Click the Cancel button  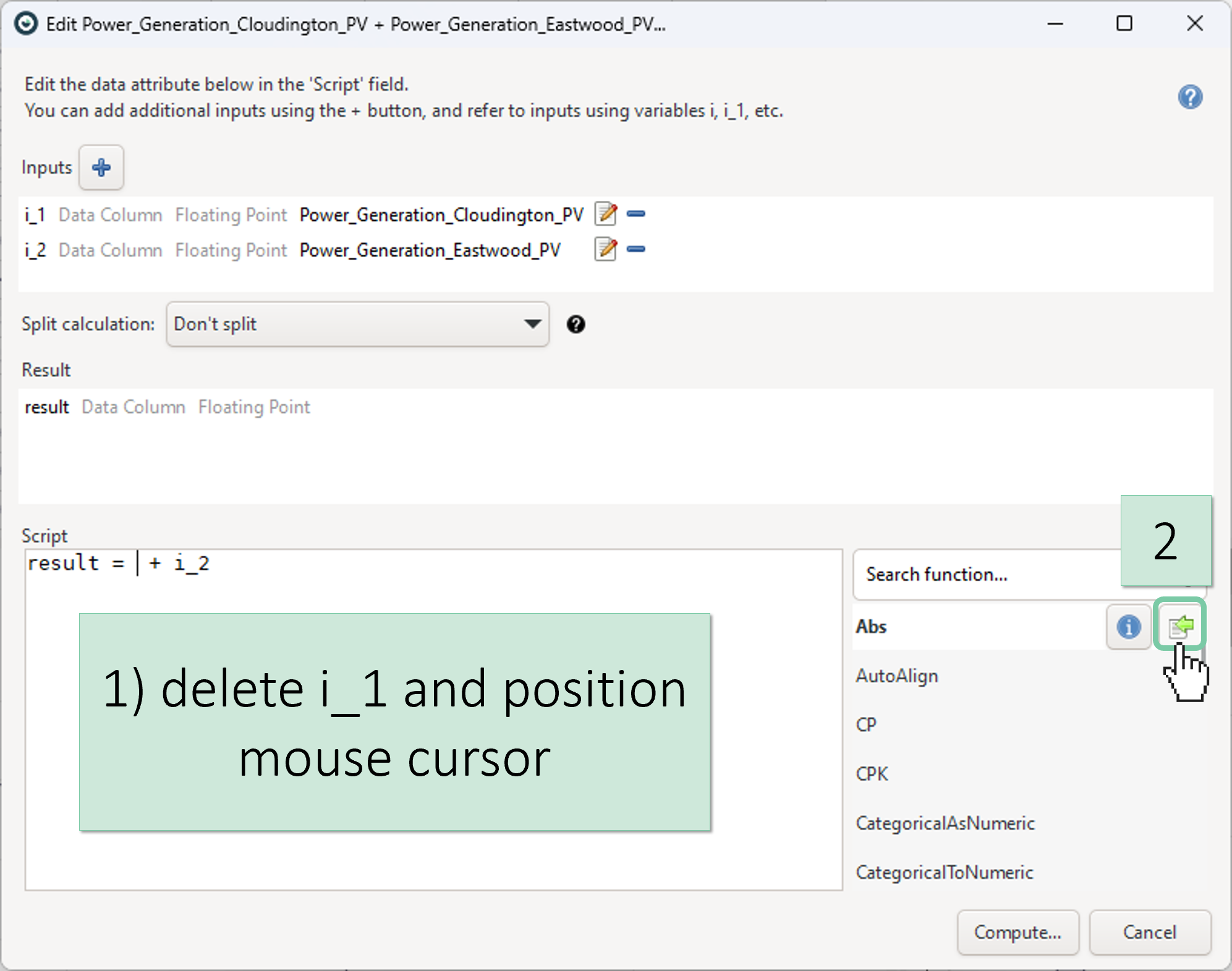[1150, 932]
